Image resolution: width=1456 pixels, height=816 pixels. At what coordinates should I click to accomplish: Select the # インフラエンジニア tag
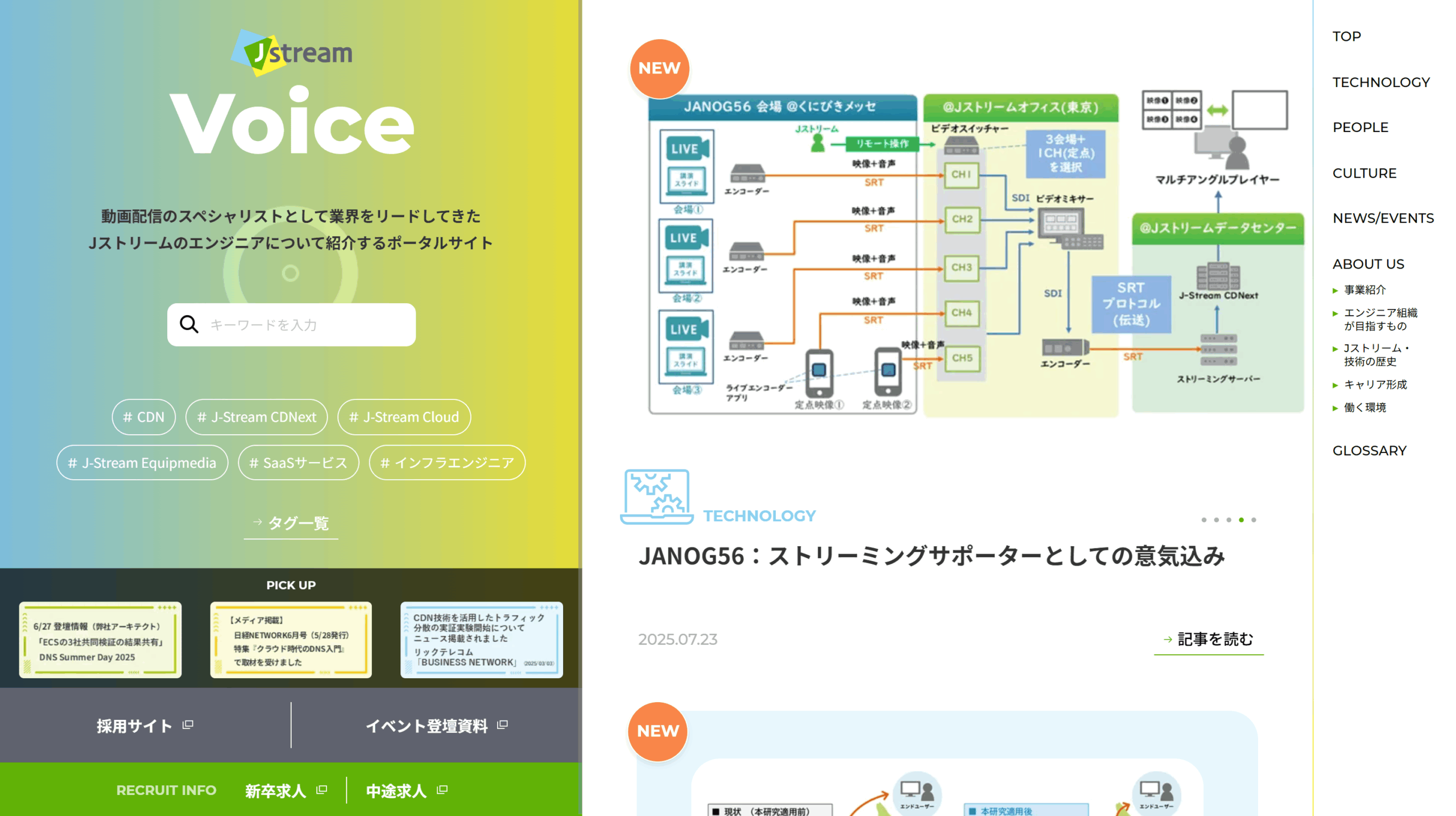(x=447, y=463)
